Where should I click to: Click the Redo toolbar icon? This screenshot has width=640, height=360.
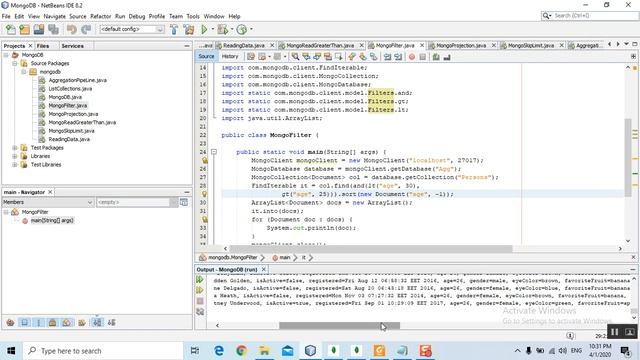[86, 29]
